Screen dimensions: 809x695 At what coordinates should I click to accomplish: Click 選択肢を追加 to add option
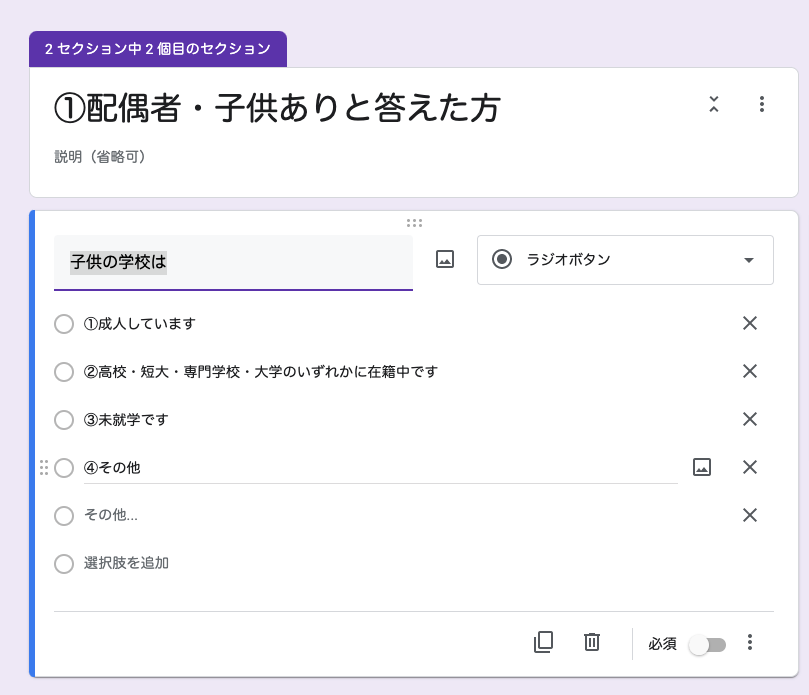pyautogui.click(x=126, y=563)
